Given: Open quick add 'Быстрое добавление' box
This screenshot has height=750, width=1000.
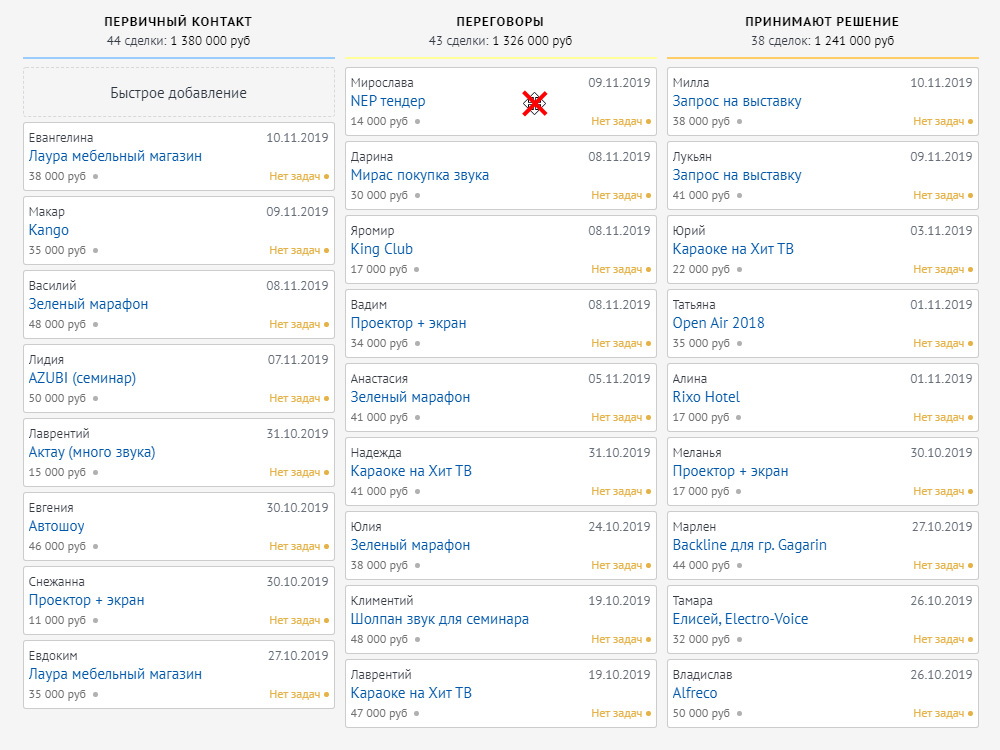Looking at the screenshot, I should click(178, 93).
